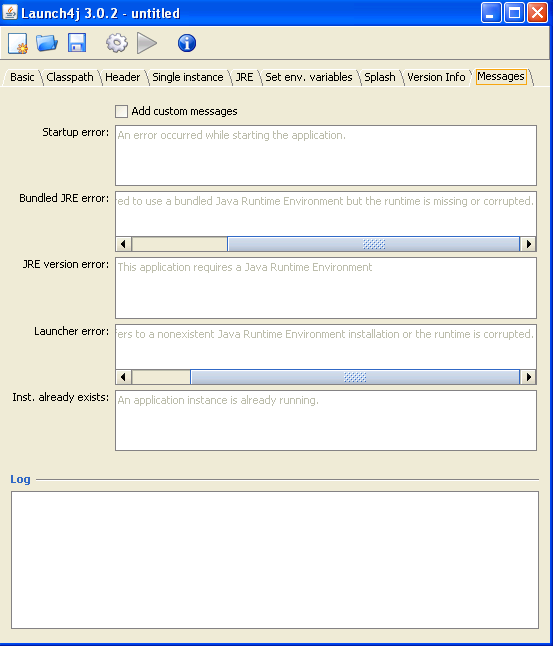Image resolution: width=553 pixels, height=646 pixels.
Task: Click the Bundled JRE error scrollbar thumb
Action: tap(374, 244)
